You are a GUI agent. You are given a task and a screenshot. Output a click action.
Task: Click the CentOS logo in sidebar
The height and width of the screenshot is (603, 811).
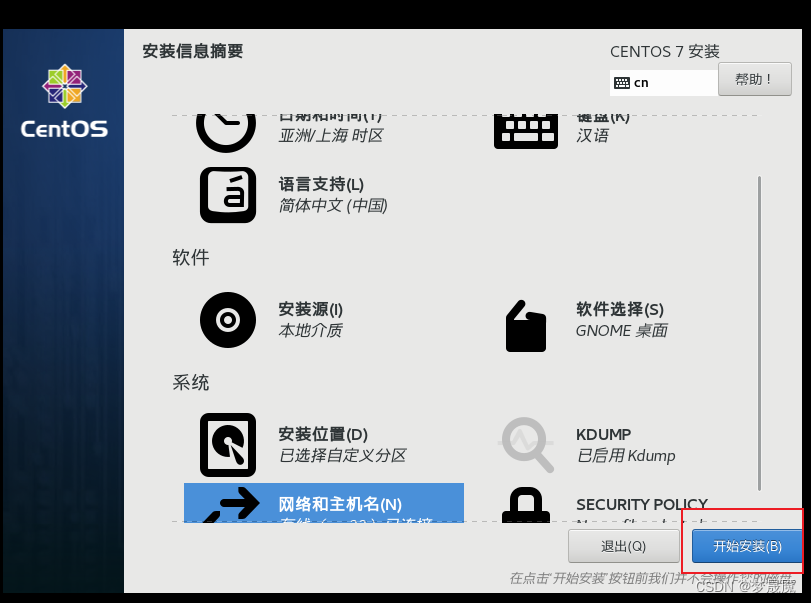click(x=64, y=101)
